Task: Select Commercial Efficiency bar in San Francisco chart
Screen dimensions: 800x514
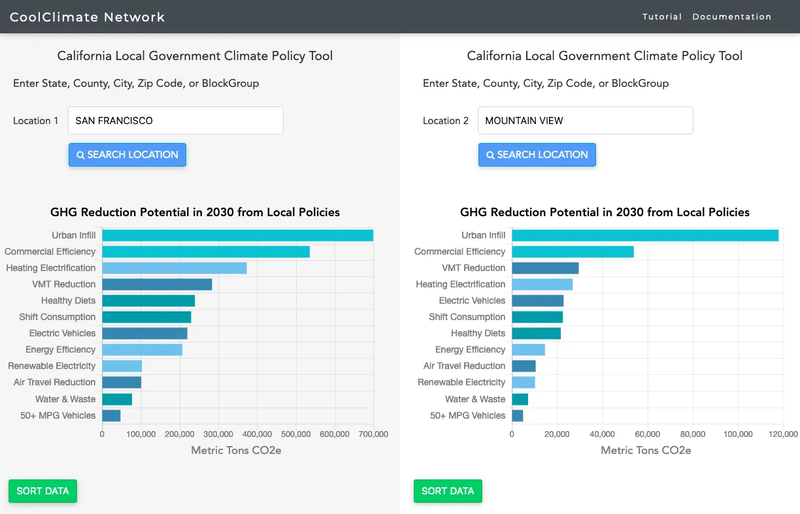Action: point(205,252)
